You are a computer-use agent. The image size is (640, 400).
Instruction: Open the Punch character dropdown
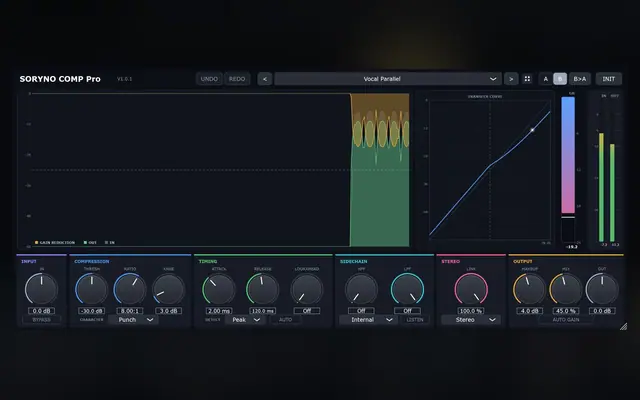pyautogui.click(x=133, y=320)
